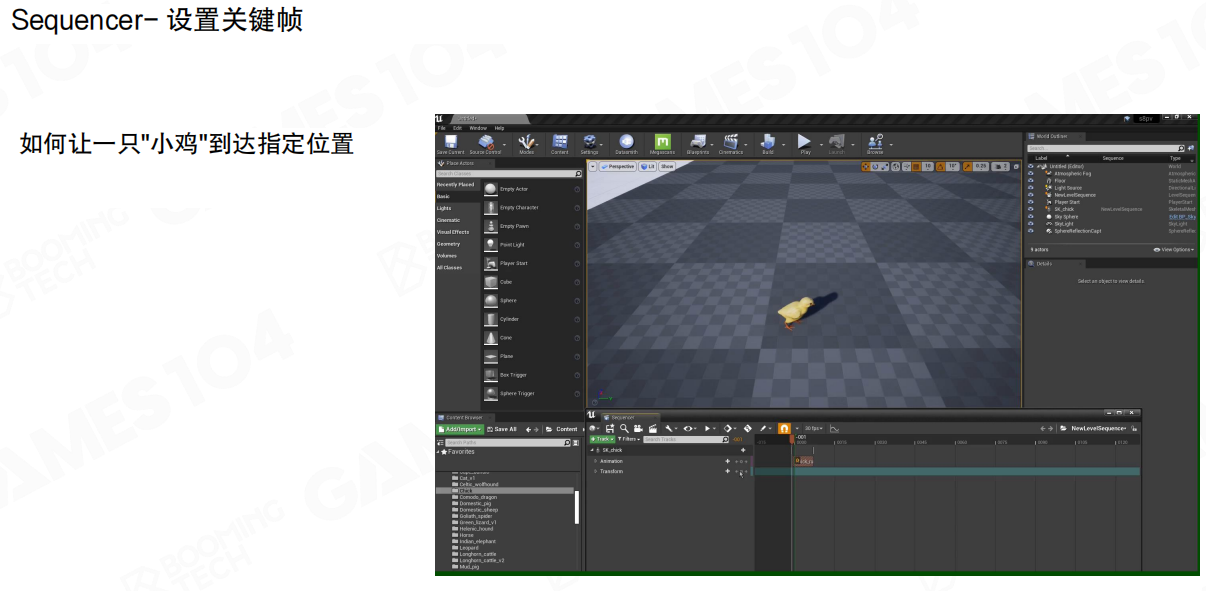The image size is (1206, 591).
Task: Click the Datasmith toolbar icon
Action: click(626, 143)
